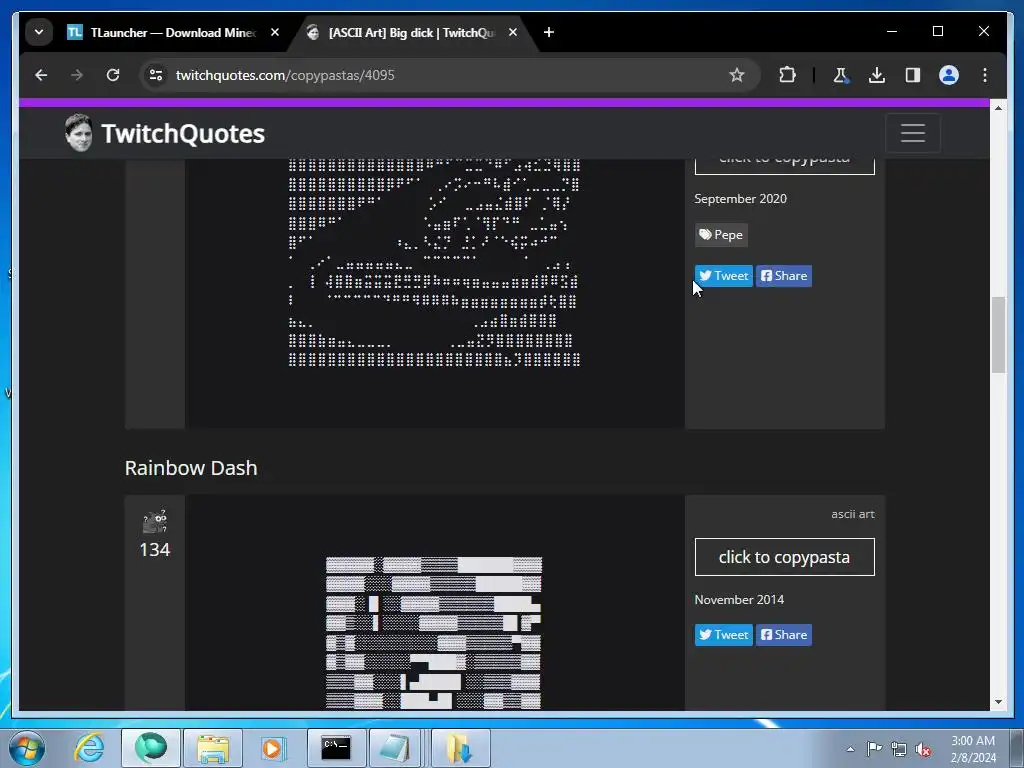Image resolution: width=1024 pixels, height=768 pixels.
Task: Open the Rainbow Dash title link
Action: click(x=191, y=468)
